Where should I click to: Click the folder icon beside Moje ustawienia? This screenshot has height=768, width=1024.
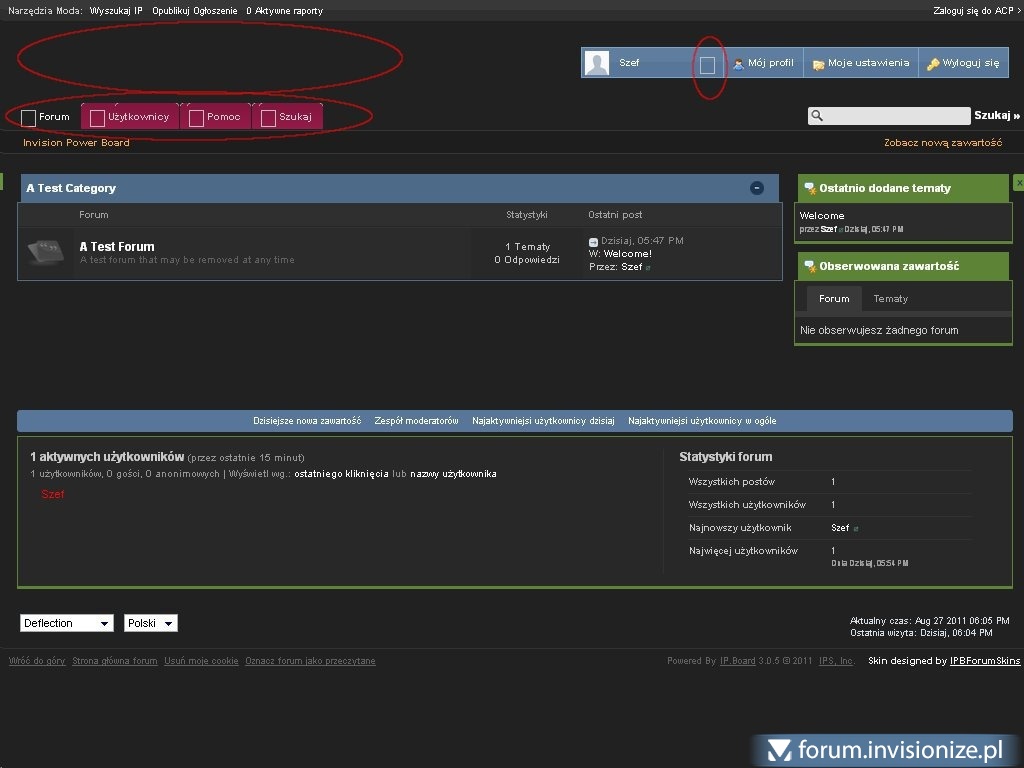[819, 63]
